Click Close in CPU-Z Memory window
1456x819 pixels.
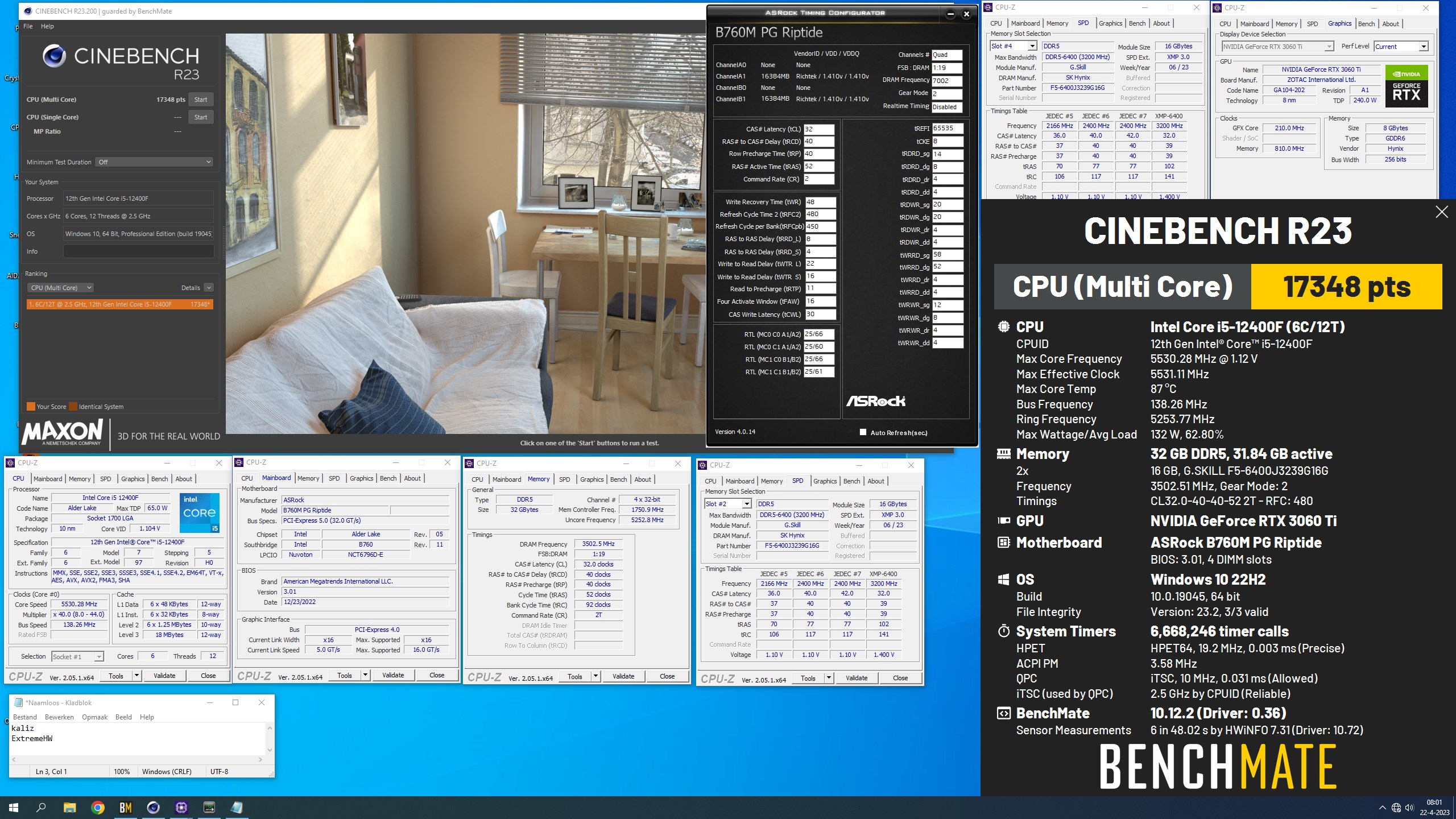pyautogui.click(x=667, y=676)
